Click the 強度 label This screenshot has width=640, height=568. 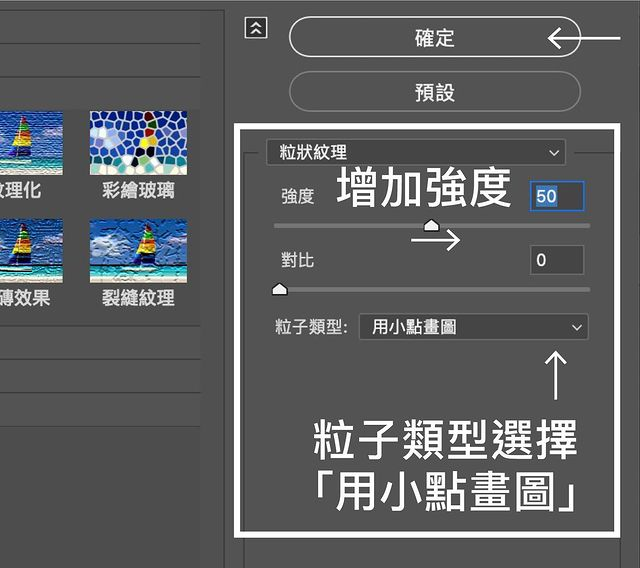pyautogui.click(x=298, y=196)
